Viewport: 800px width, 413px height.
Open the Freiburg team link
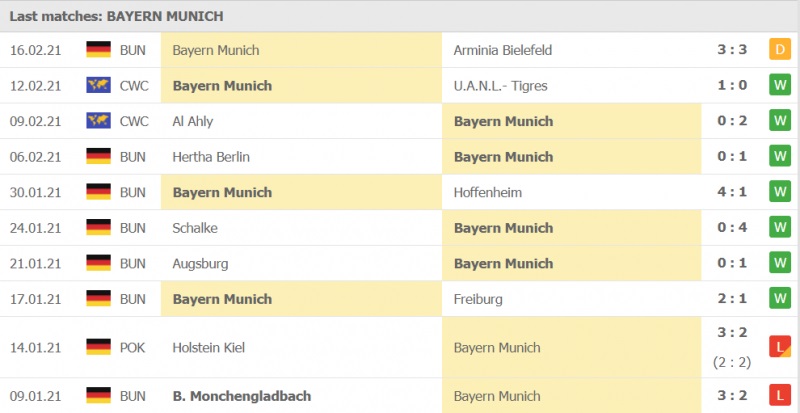(x=478, y=299)
